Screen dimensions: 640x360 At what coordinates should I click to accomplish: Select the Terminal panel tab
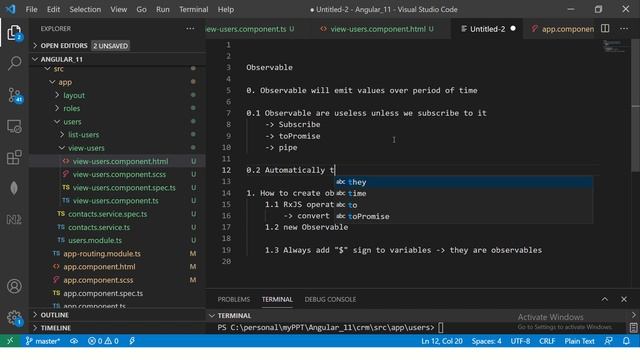(x=277, y=299)
